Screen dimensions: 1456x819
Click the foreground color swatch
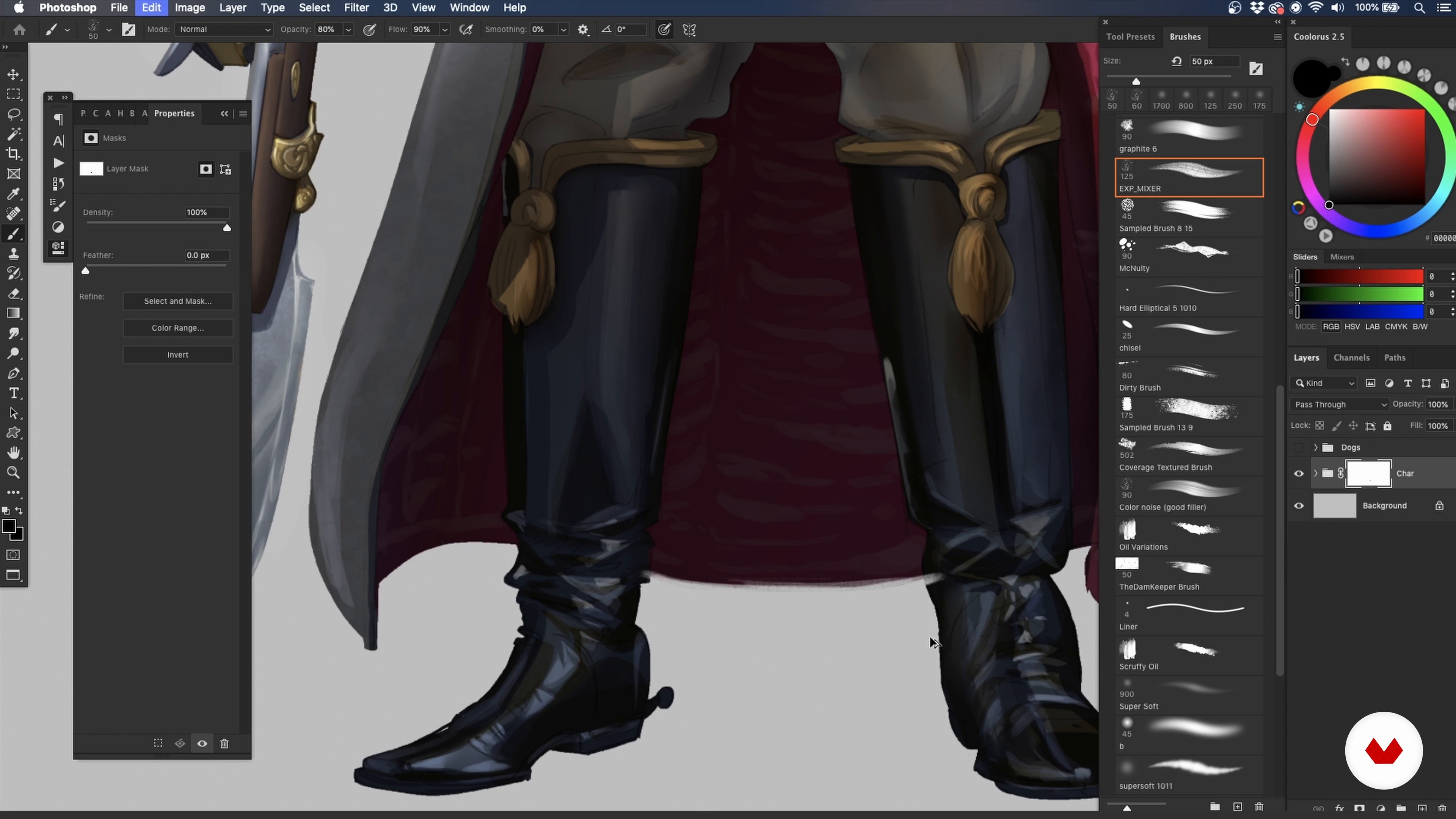click(x=9, y=527)
